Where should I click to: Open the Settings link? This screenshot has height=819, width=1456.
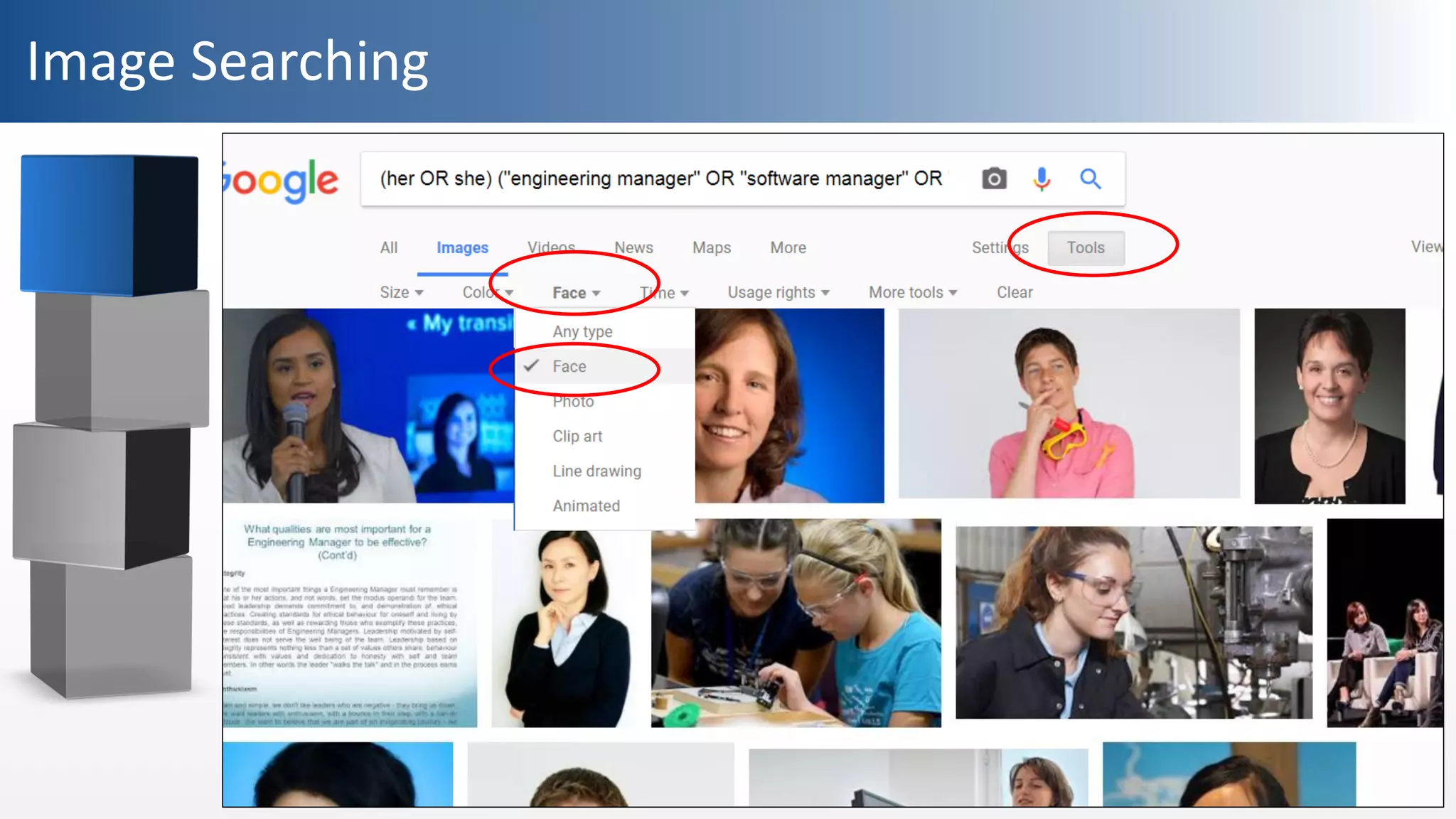point(1000,247)
